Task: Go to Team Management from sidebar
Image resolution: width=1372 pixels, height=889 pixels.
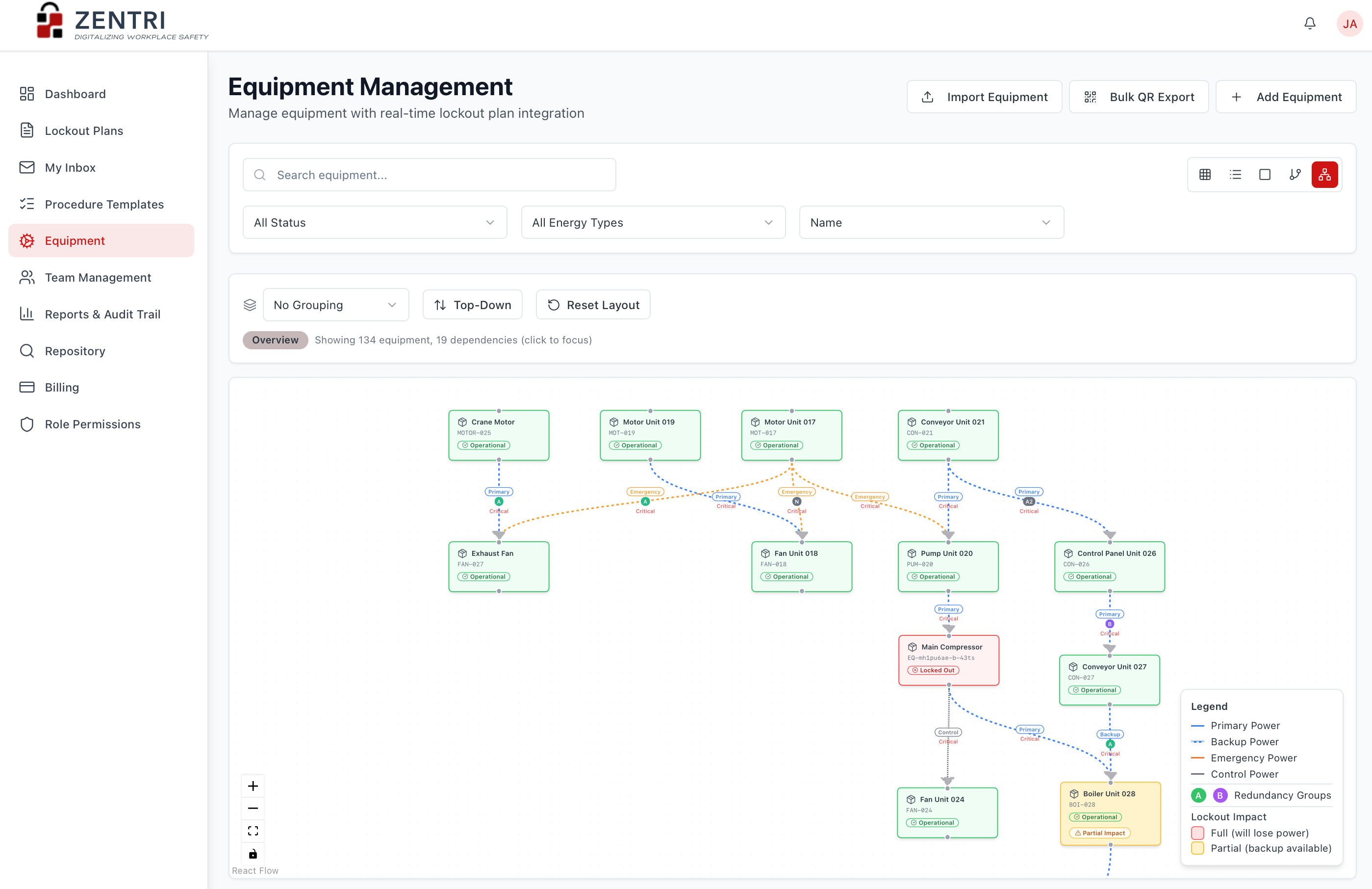Action: 98,278
